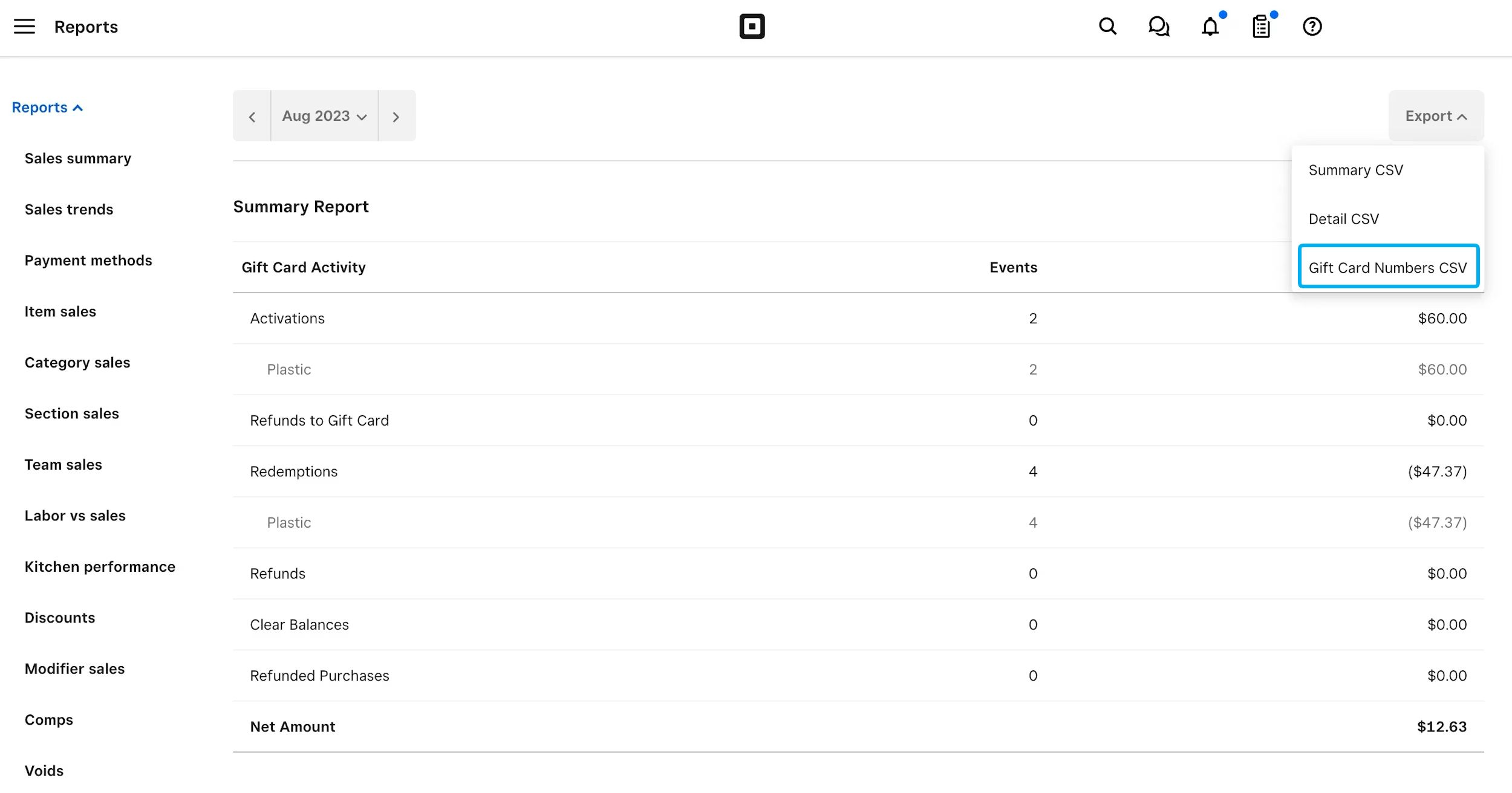Screen dimensions: 1512x793
Task: Open the Discounts report
Action: coord(60,618)
